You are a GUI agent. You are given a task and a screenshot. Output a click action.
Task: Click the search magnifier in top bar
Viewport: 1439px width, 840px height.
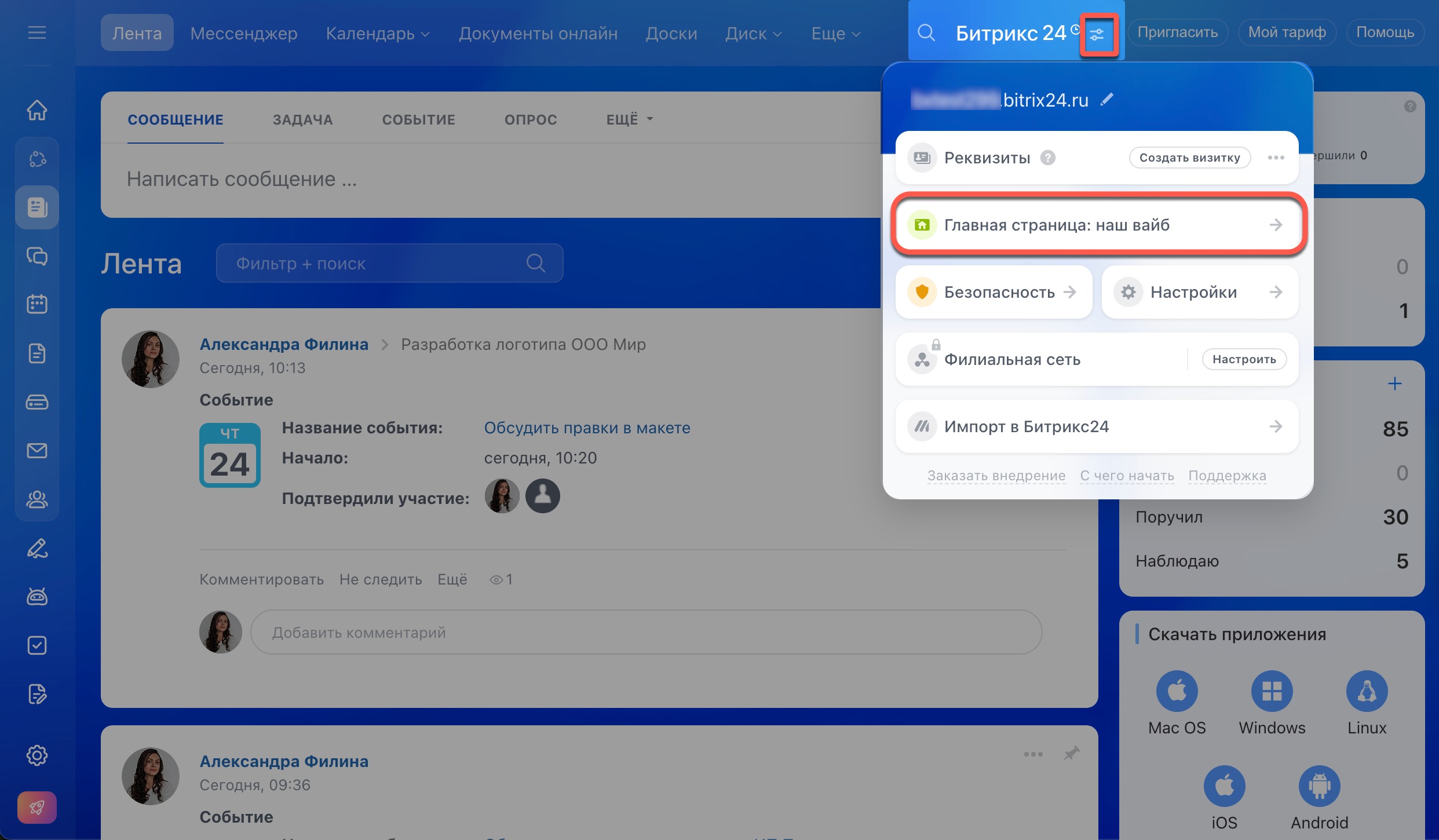(x=926, y=32)
